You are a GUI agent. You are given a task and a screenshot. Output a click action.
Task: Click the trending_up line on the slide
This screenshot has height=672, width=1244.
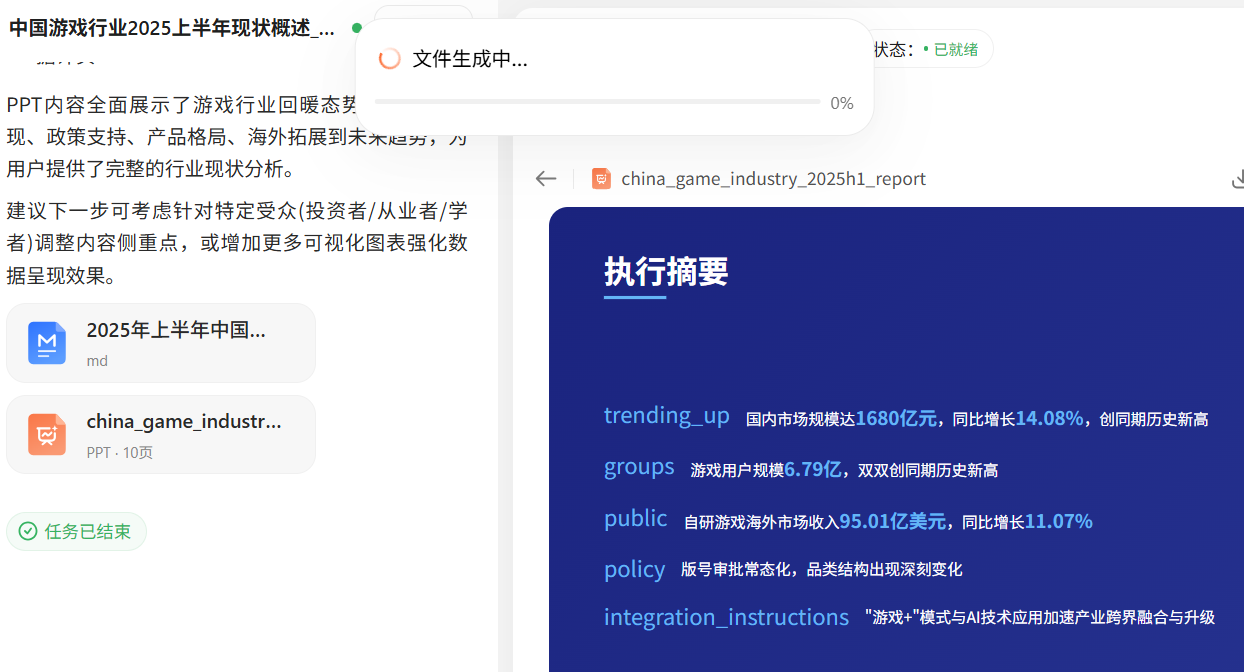point(667,416)
